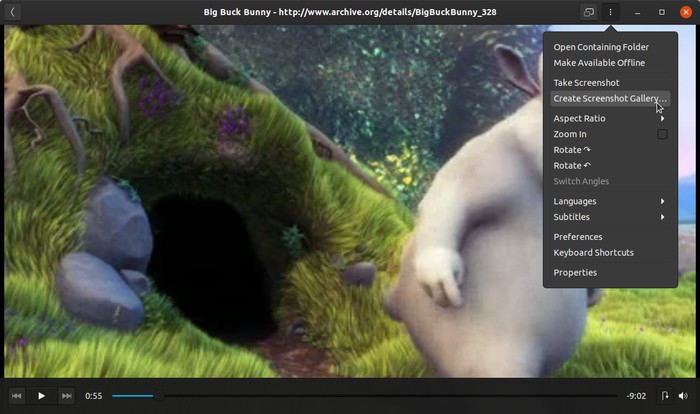Expand the Subtitles submenu arrow
This screenshot has height=414, width=700.
662,217
